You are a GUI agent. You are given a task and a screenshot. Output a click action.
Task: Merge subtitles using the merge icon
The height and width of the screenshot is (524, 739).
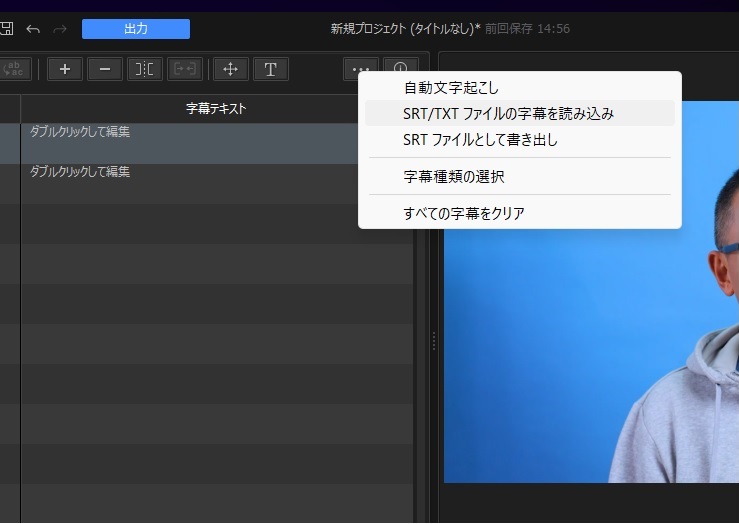[185, 69]
